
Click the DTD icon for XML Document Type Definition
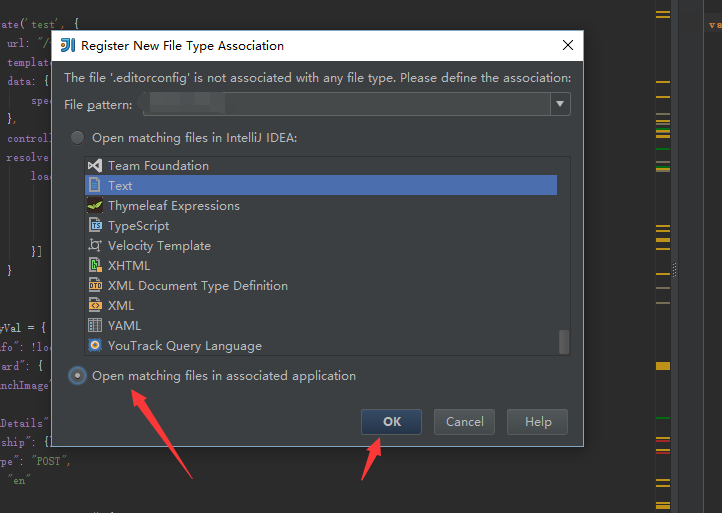point(95,286)
